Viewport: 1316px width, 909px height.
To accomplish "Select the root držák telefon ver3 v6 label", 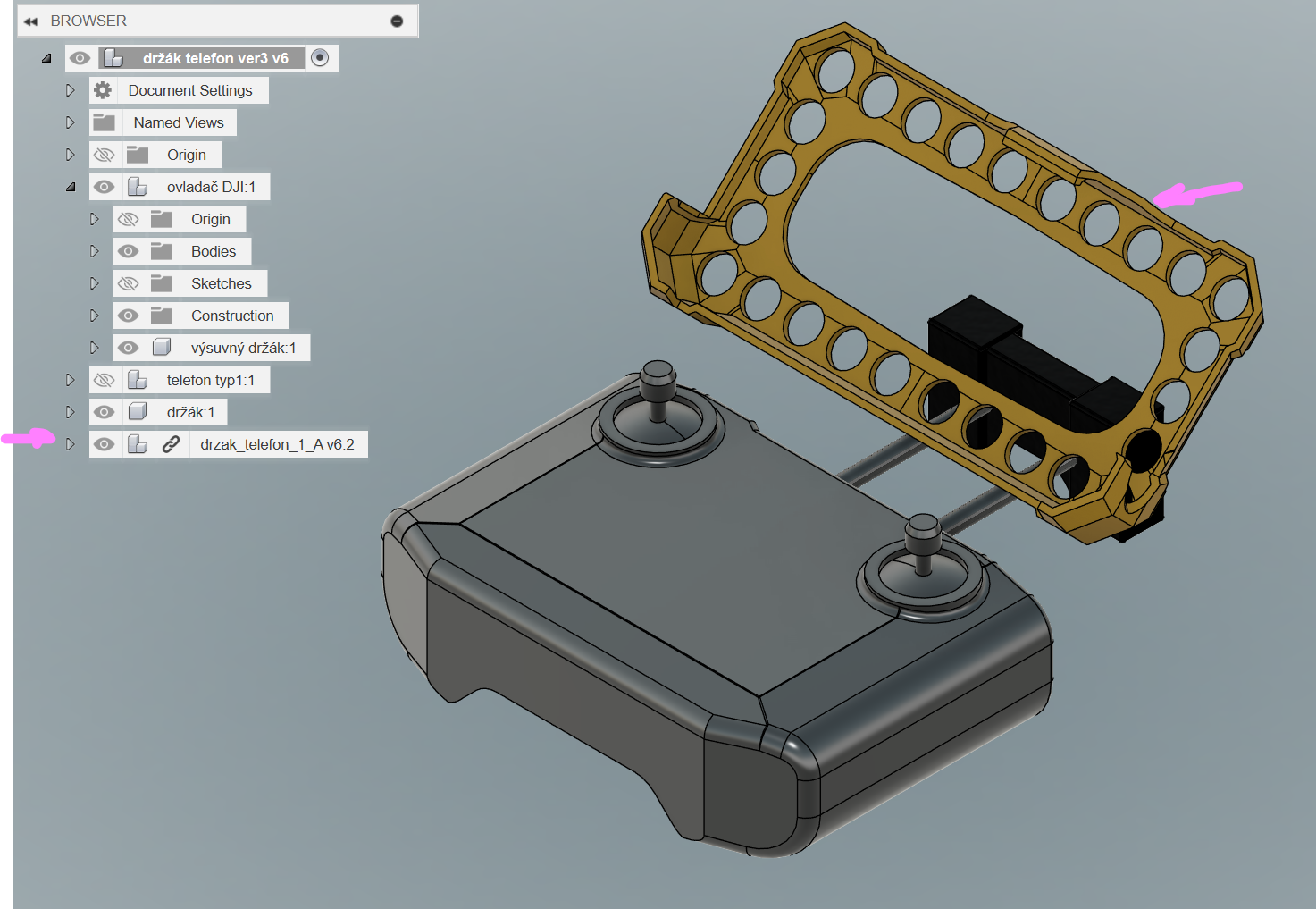I will [215, 58].
